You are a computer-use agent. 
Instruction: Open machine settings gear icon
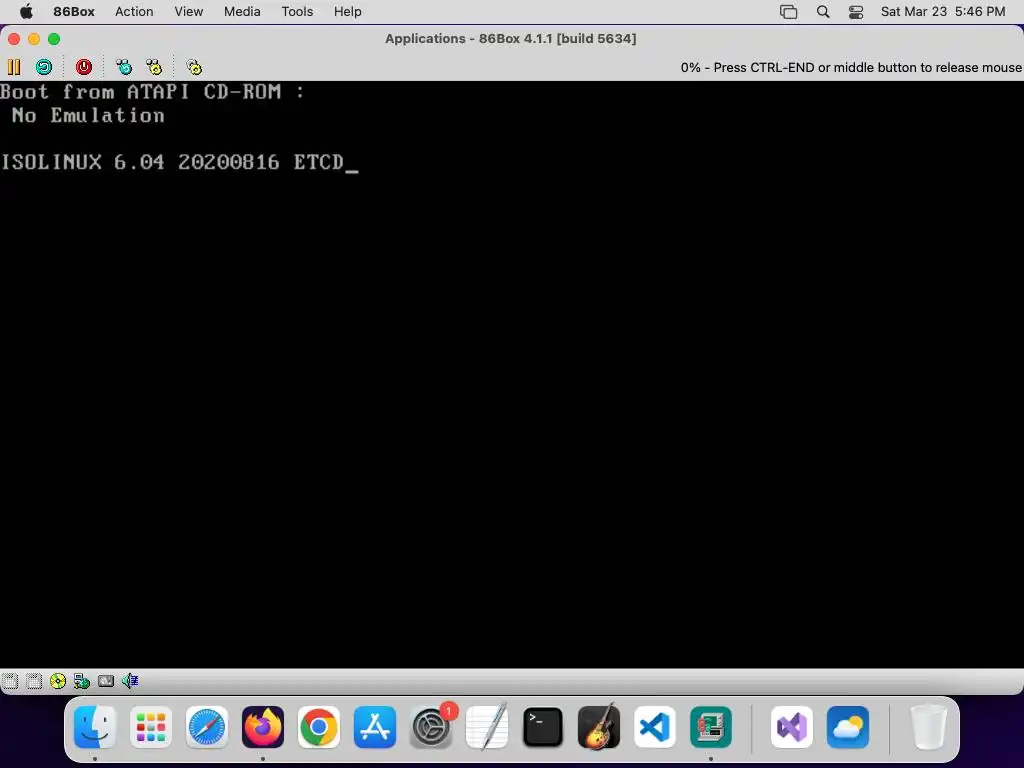pos(194,67)
